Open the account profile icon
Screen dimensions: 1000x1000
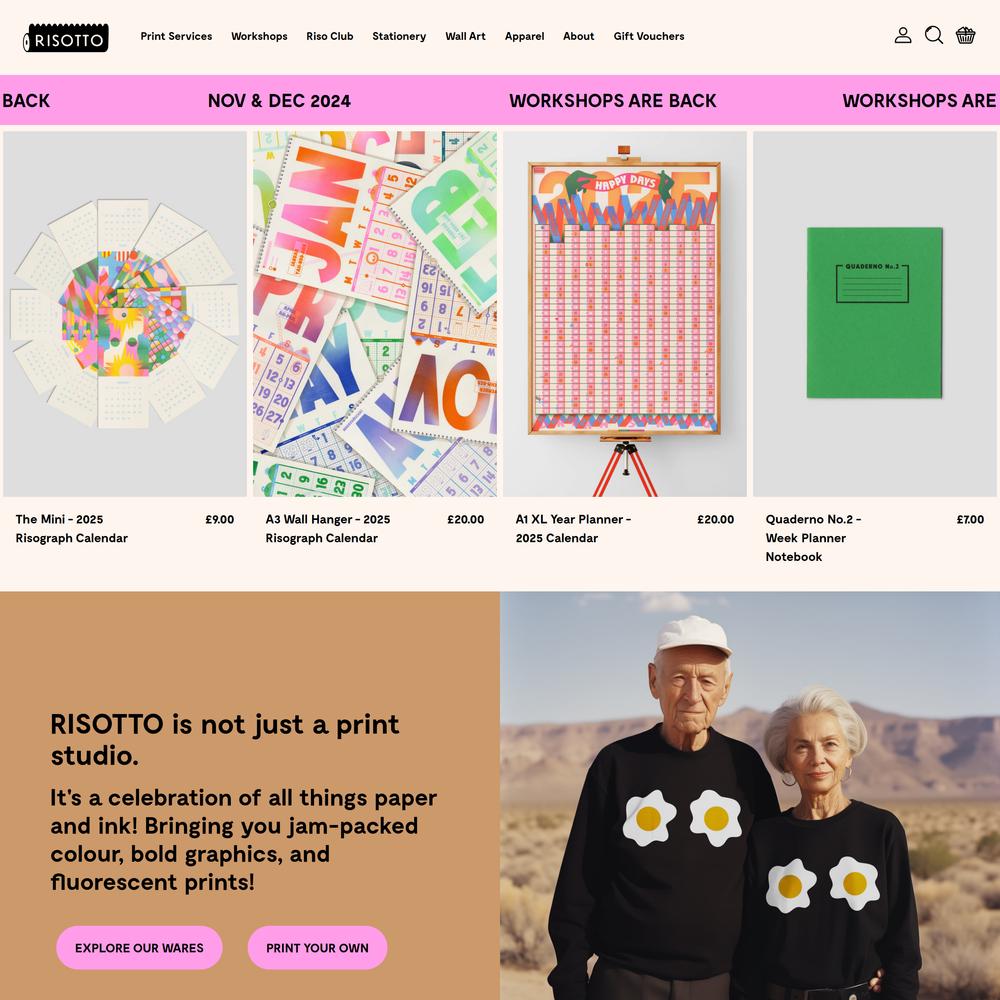pos(902,35)
